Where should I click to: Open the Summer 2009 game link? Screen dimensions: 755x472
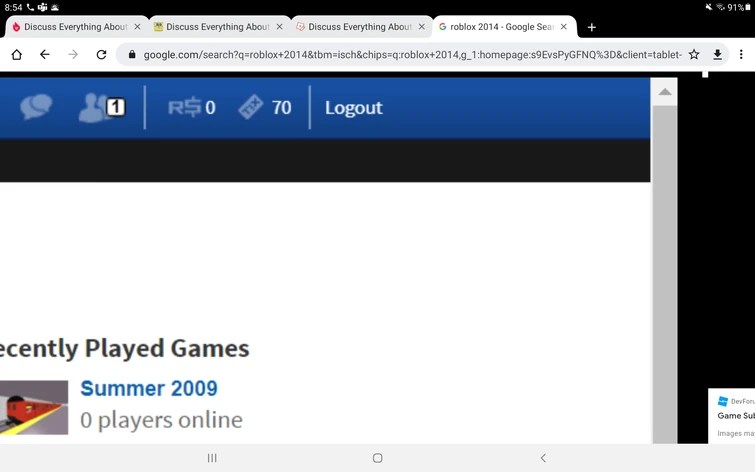[149, 388]
